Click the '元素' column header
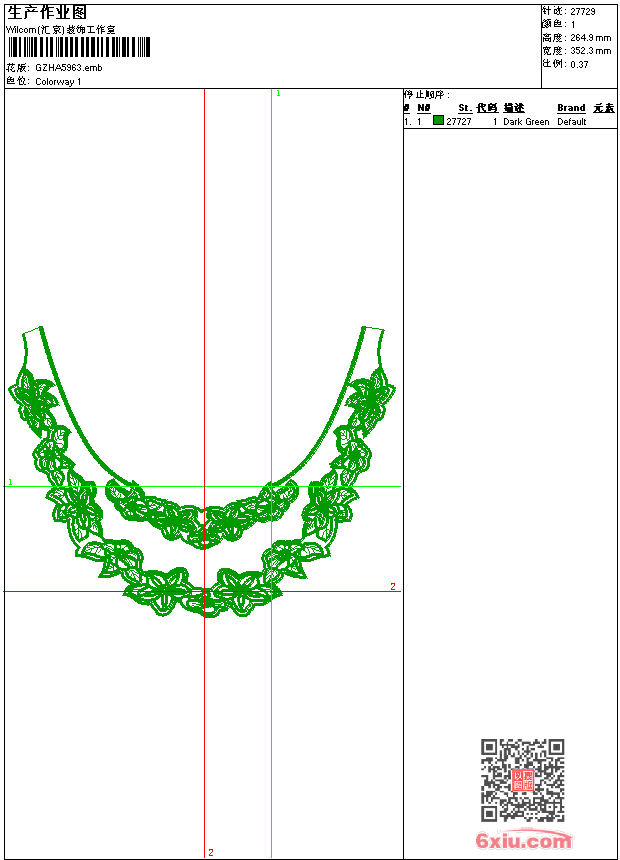The width and height of the screenshot is (620, 860). tap(604, 108)
